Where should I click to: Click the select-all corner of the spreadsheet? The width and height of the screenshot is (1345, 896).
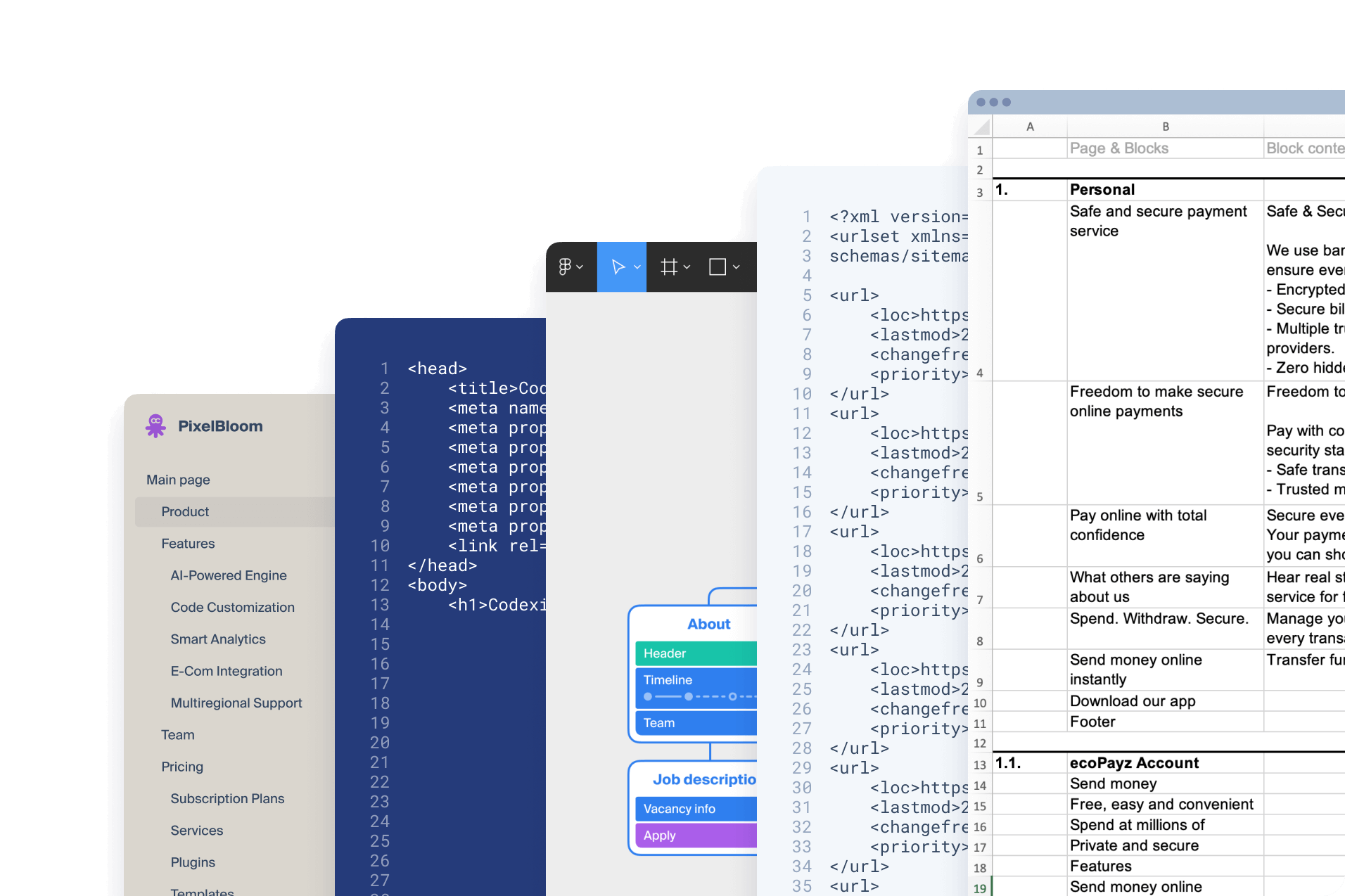(981, 126)
